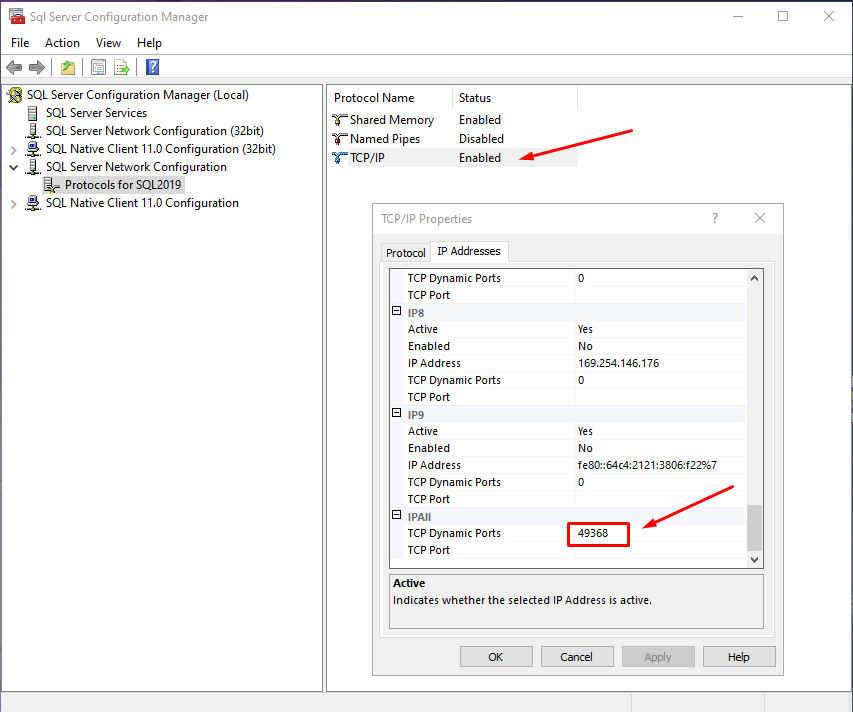Click the Cancel button
The width and height of the screenshot is (853, 712).
pos(577,656)
